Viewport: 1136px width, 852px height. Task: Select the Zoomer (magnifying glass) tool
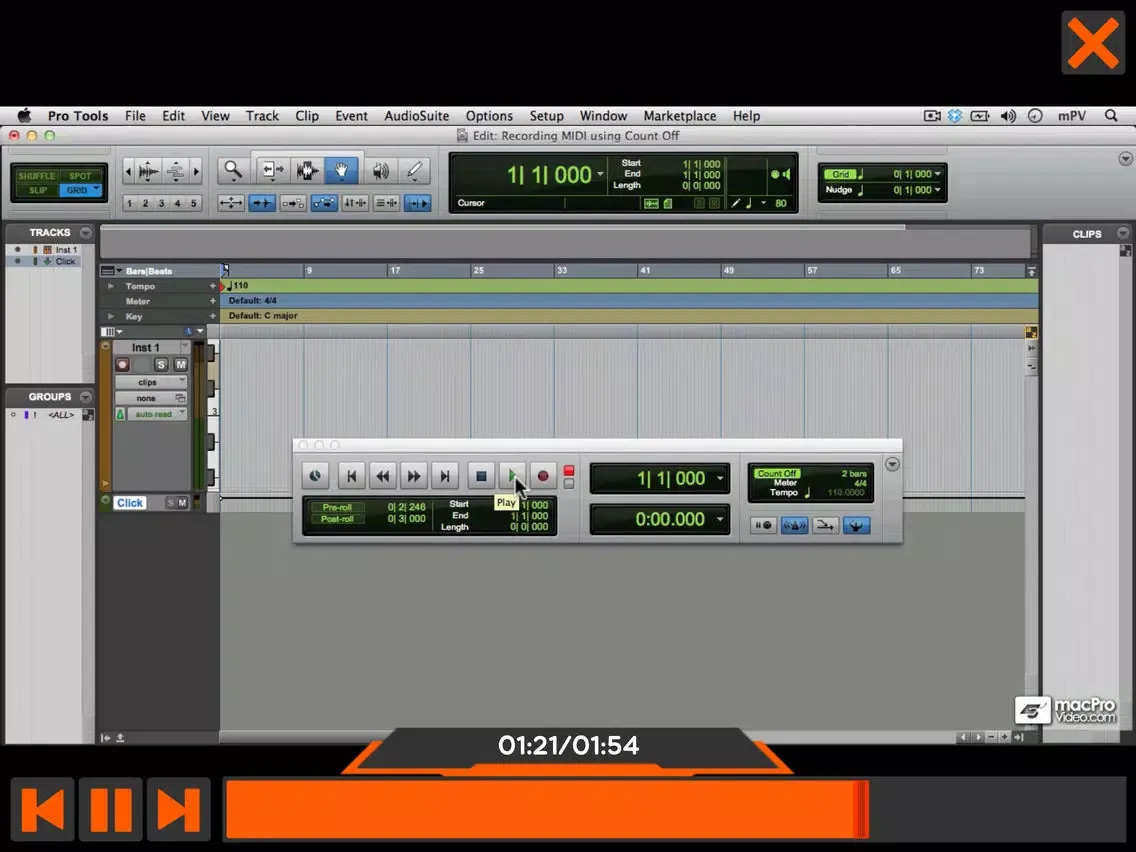tap(233, 171)
